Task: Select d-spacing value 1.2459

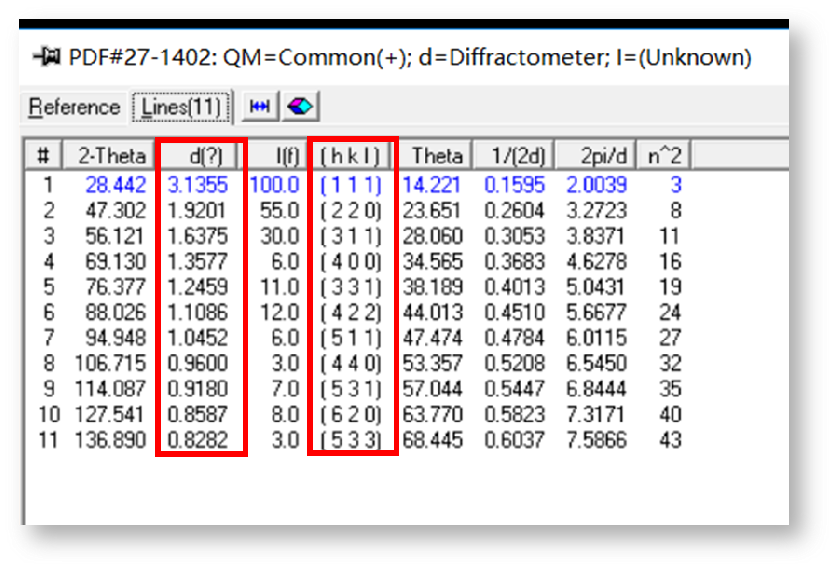Action: click(198, 287)
